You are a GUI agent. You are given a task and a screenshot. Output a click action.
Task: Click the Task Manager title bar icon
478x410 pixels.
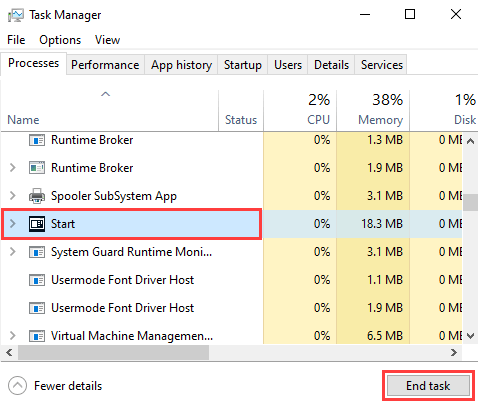coord(16,15)
